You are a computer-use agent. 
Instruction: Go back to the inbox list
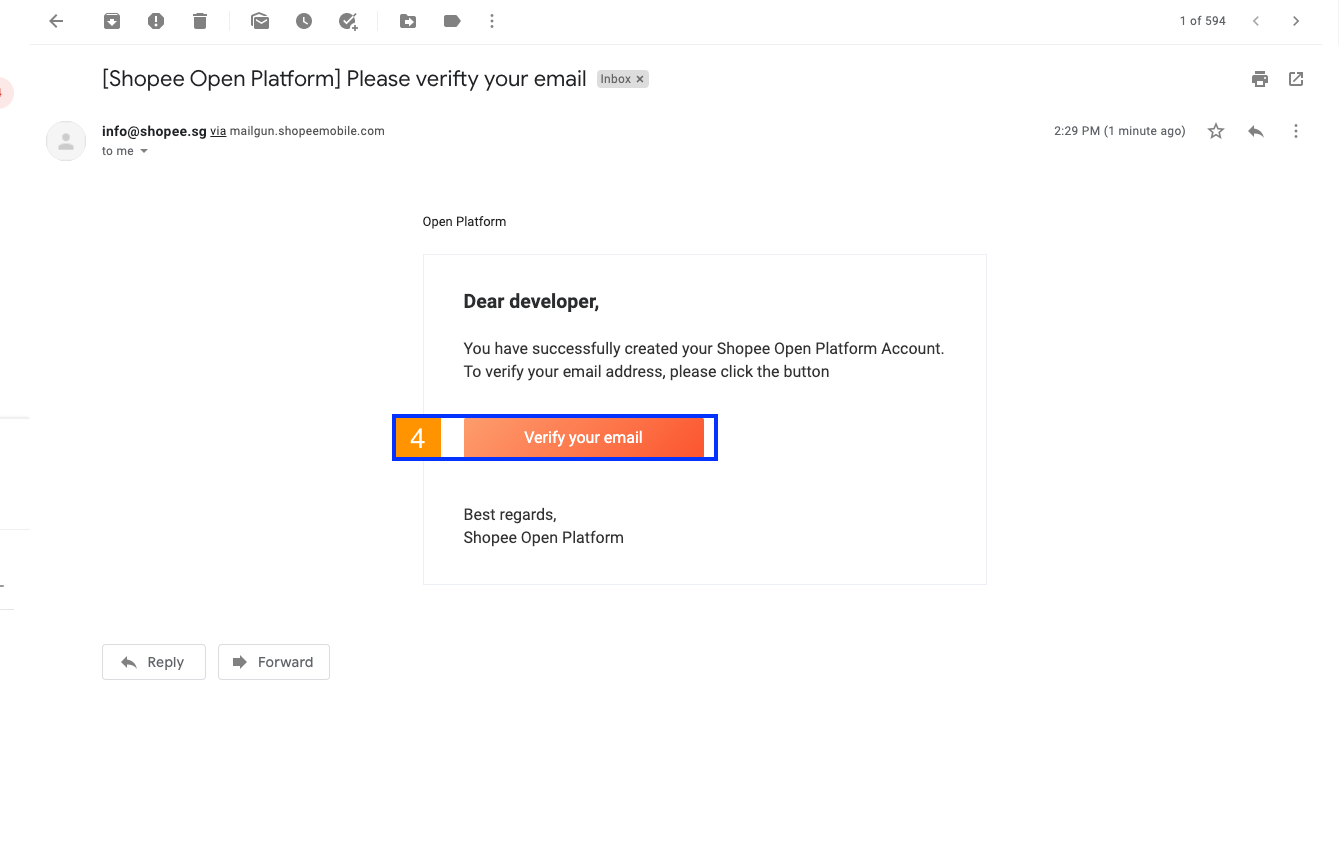[56, 21]
